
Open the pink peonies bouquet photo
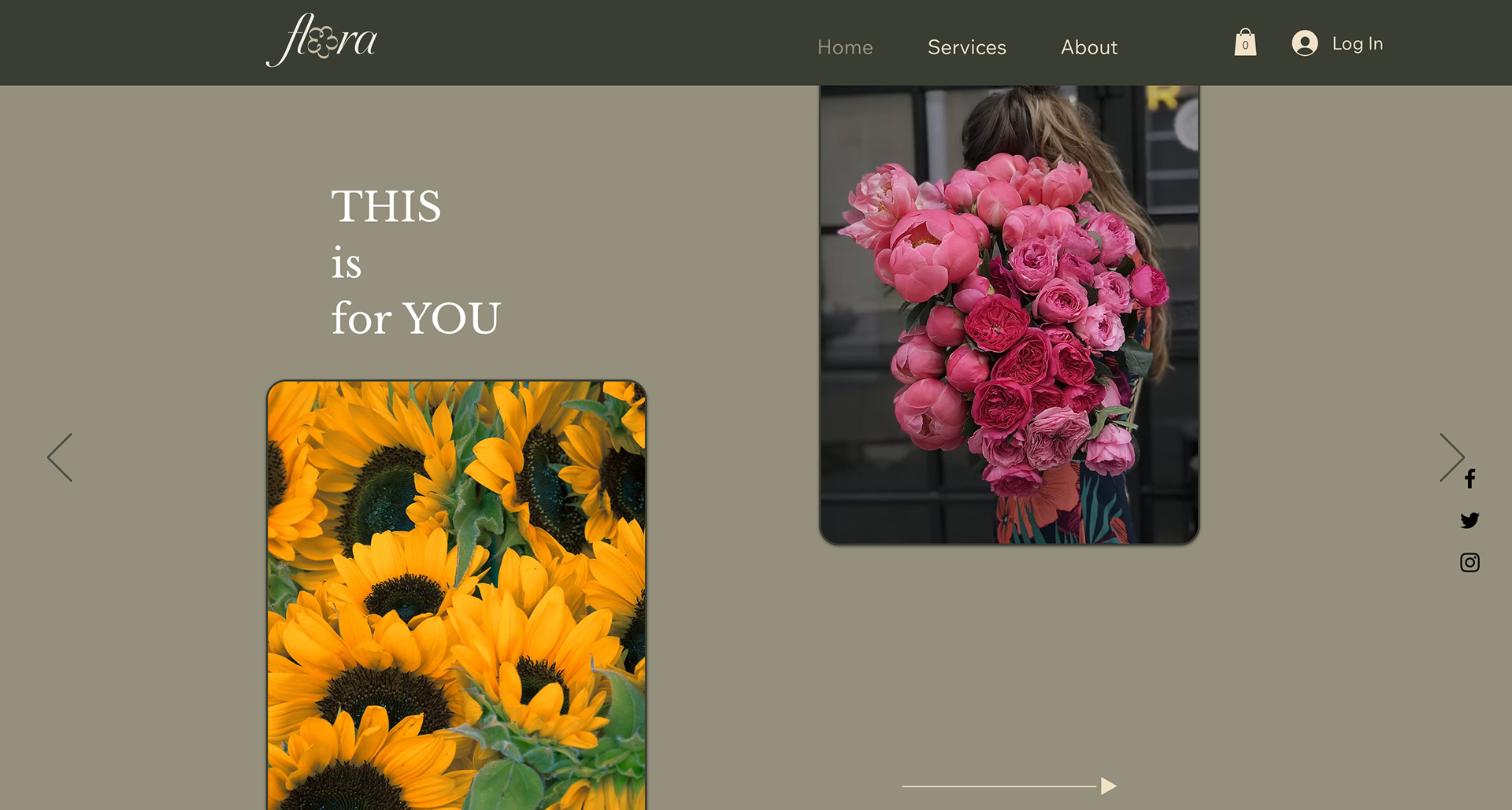1010,315
